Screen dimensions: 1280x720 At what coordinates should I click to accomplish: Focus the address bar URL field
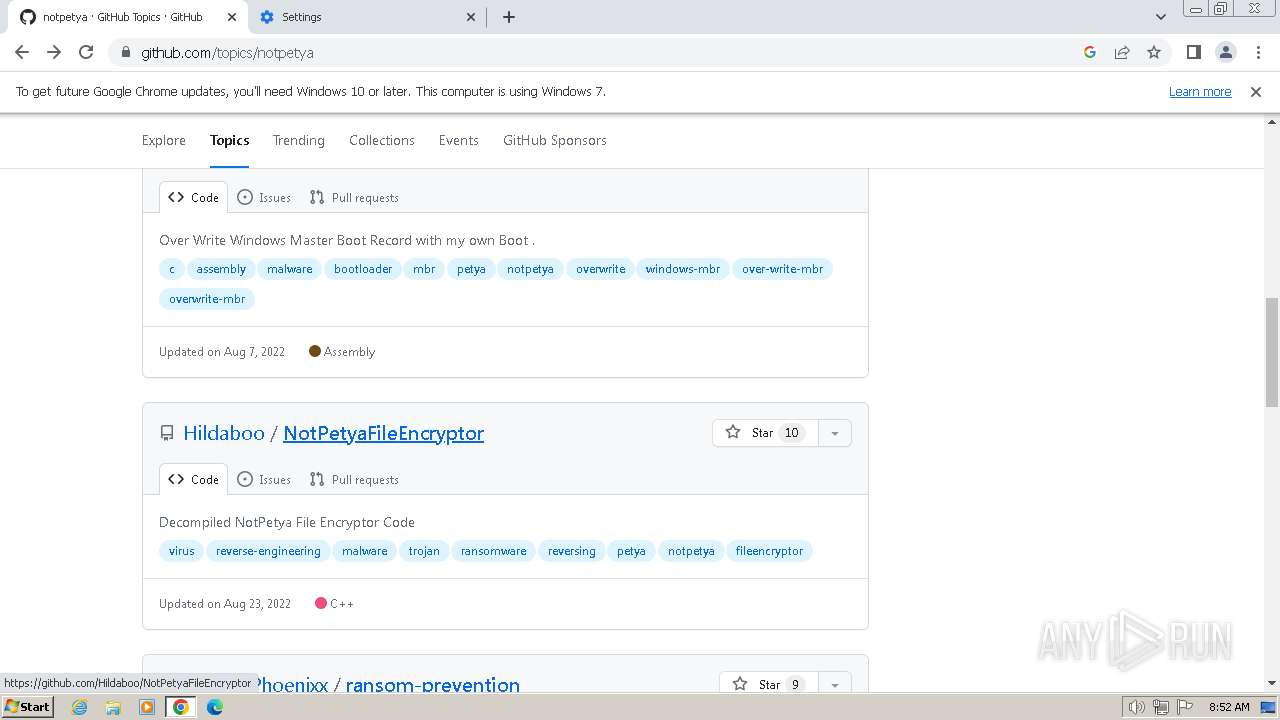(600, 52)
